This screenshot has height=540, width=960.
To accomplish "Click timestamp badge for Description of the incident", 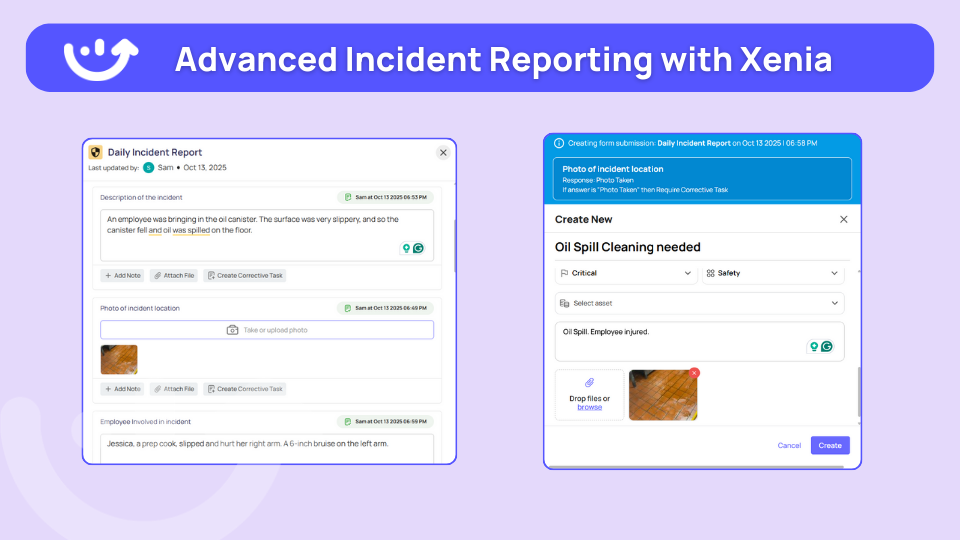I will point(386,197).
